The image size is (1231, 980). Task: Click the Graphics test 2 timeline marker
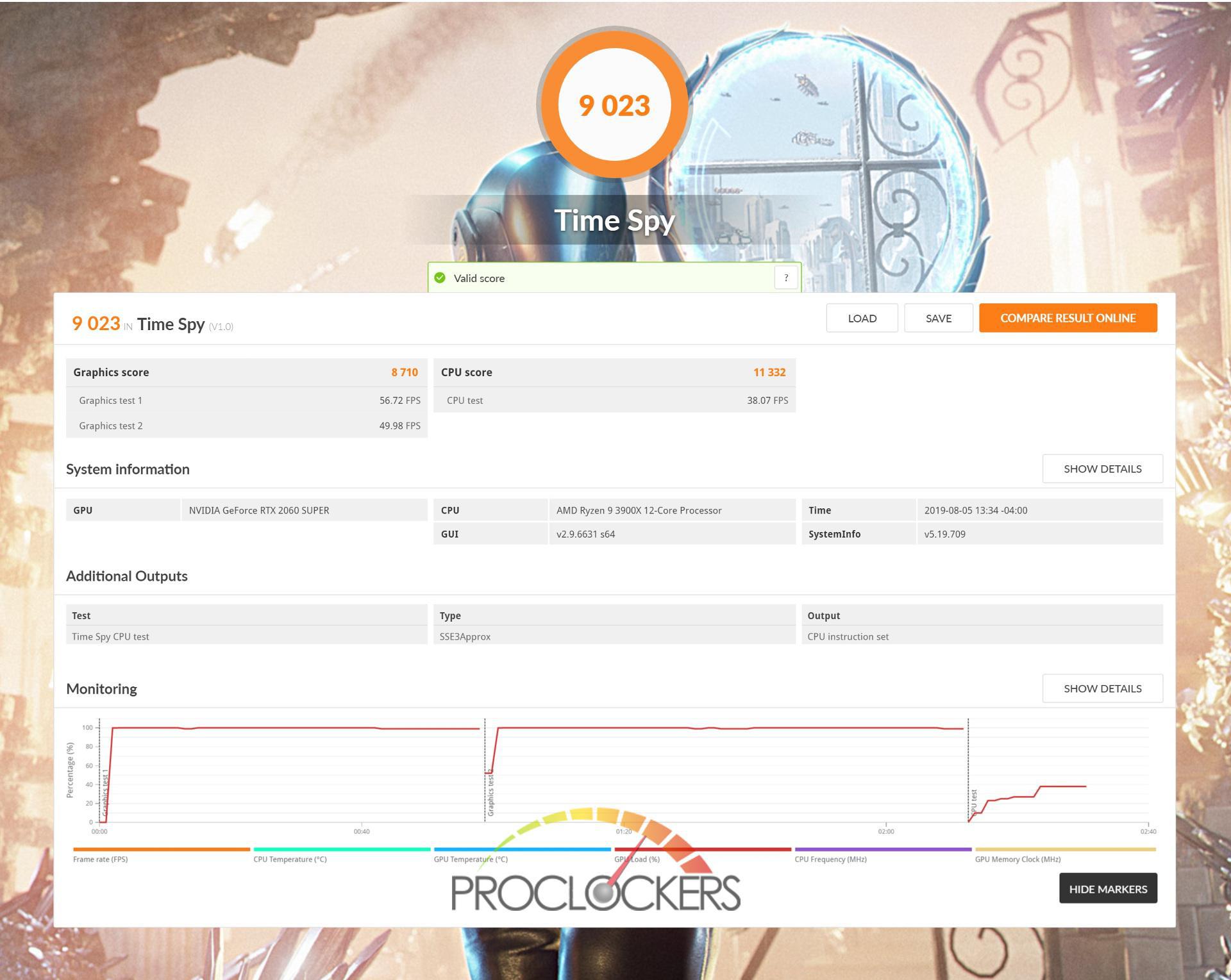click(x=490, y=794)
